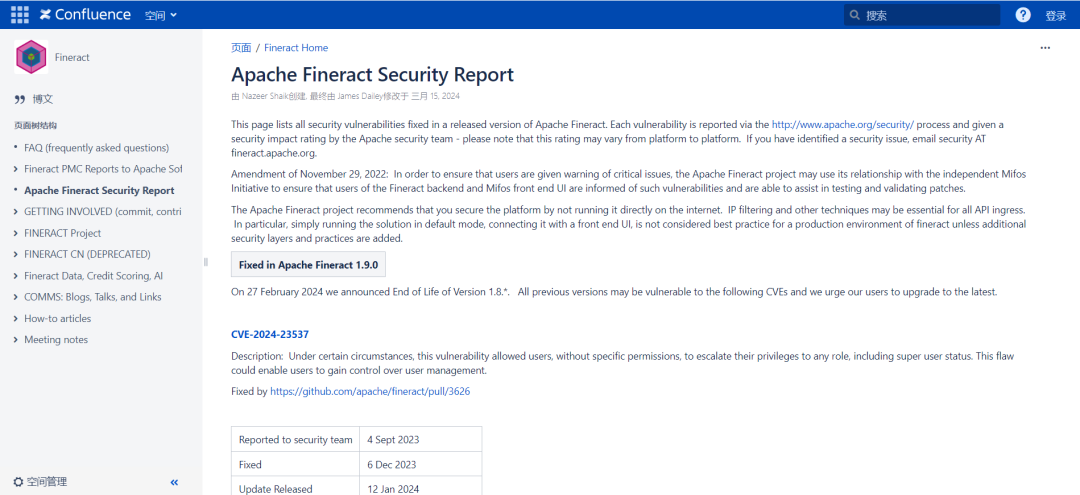Open the CVE-2024-23537 link

click(270, 335)
